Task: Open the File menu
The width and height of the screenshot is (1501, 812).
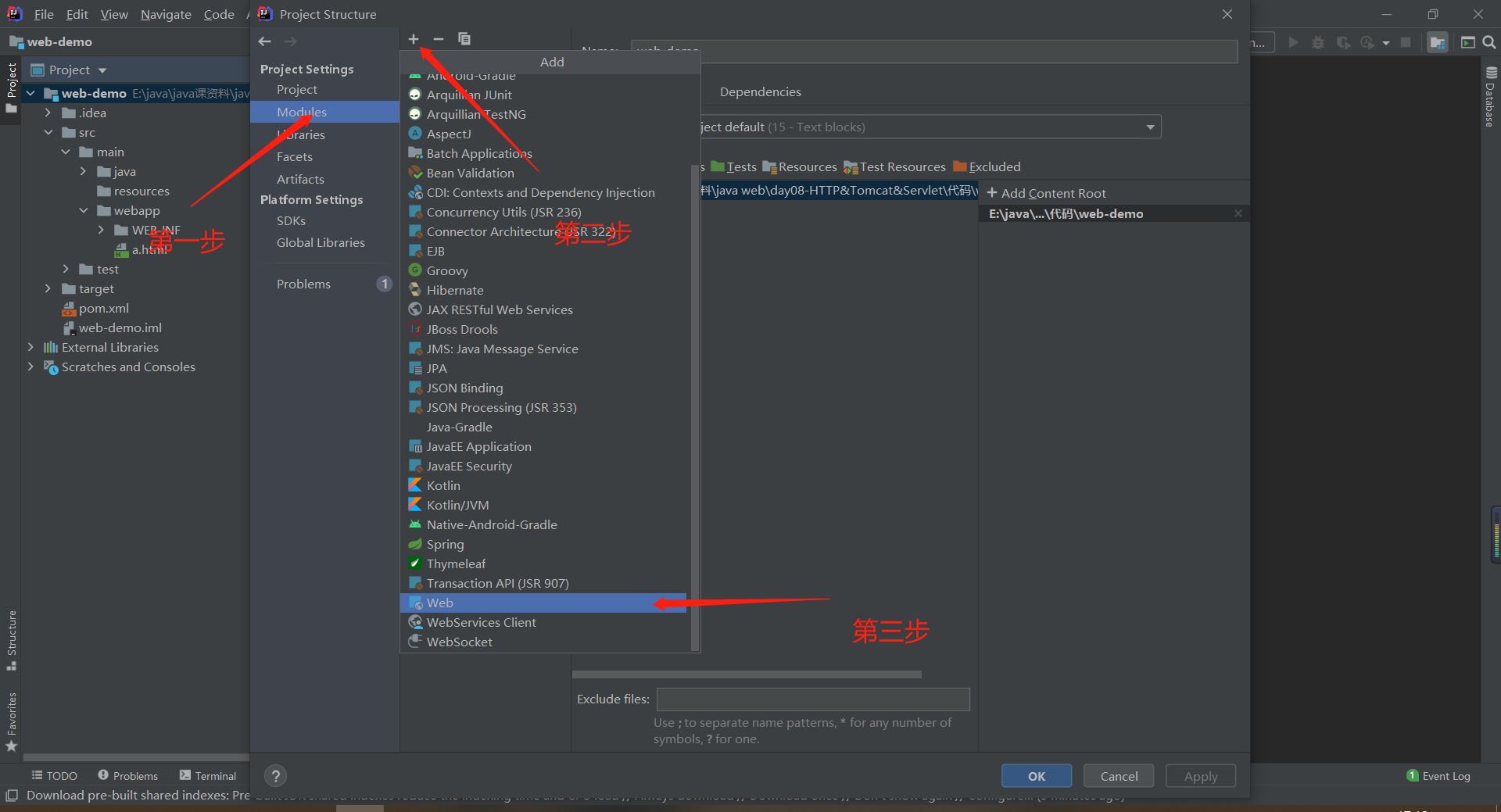Action: [x=44, y=14]
